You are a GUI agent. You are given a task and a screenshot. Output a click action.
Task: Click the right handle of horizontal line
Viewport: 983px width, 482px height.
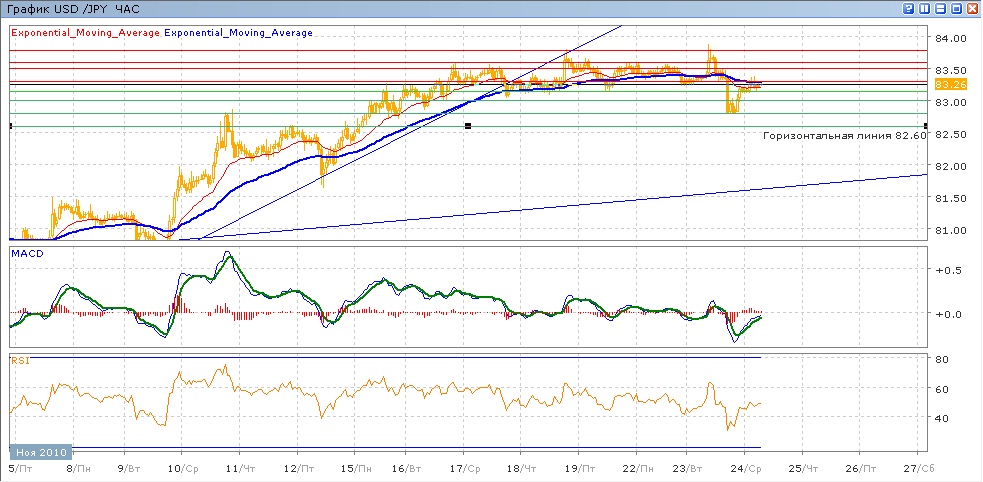926,125
